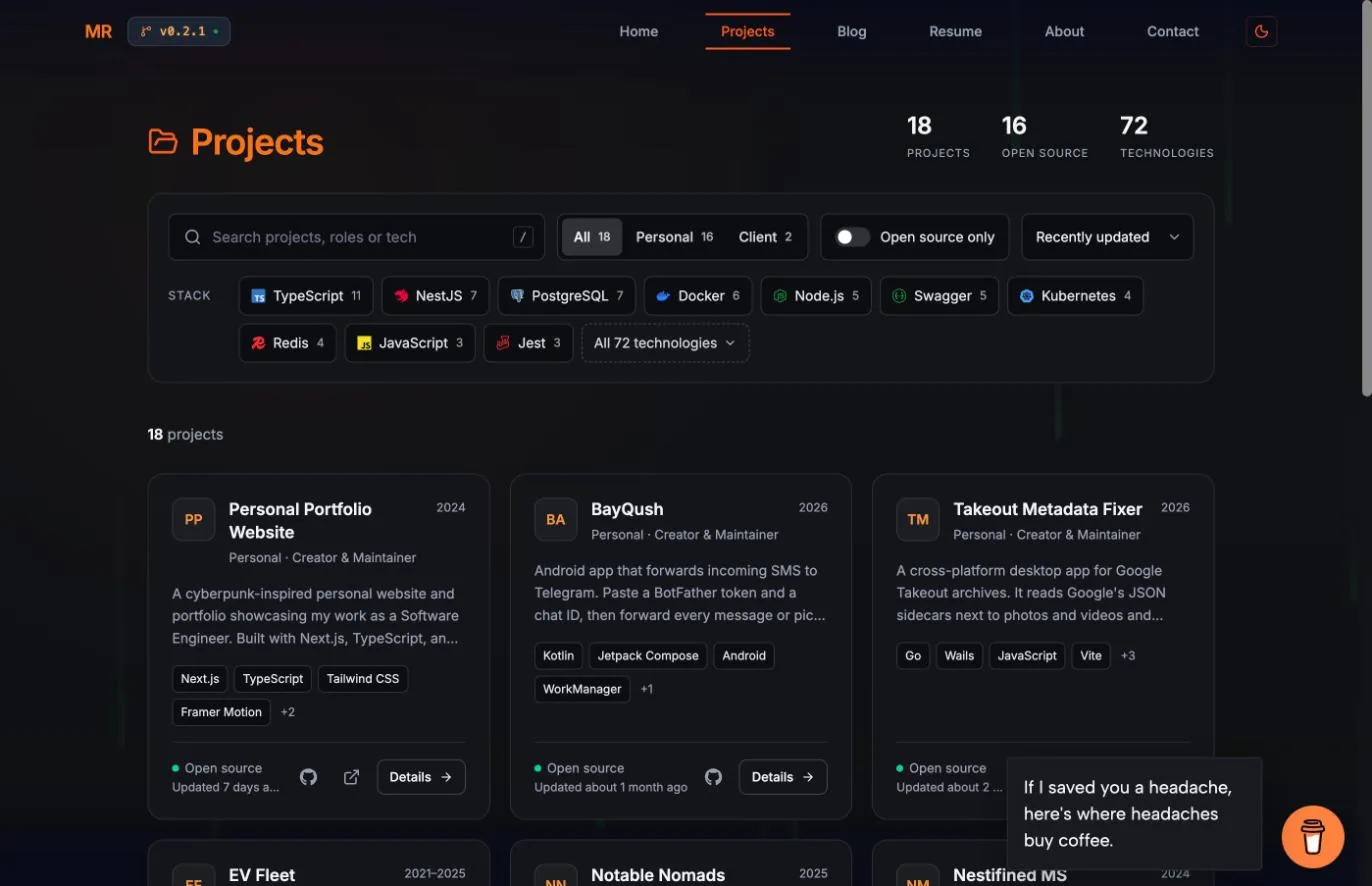This screenshot has width=1372, height=886.
Task: Filter by Redis stack chip
Action: pos(288,343)
